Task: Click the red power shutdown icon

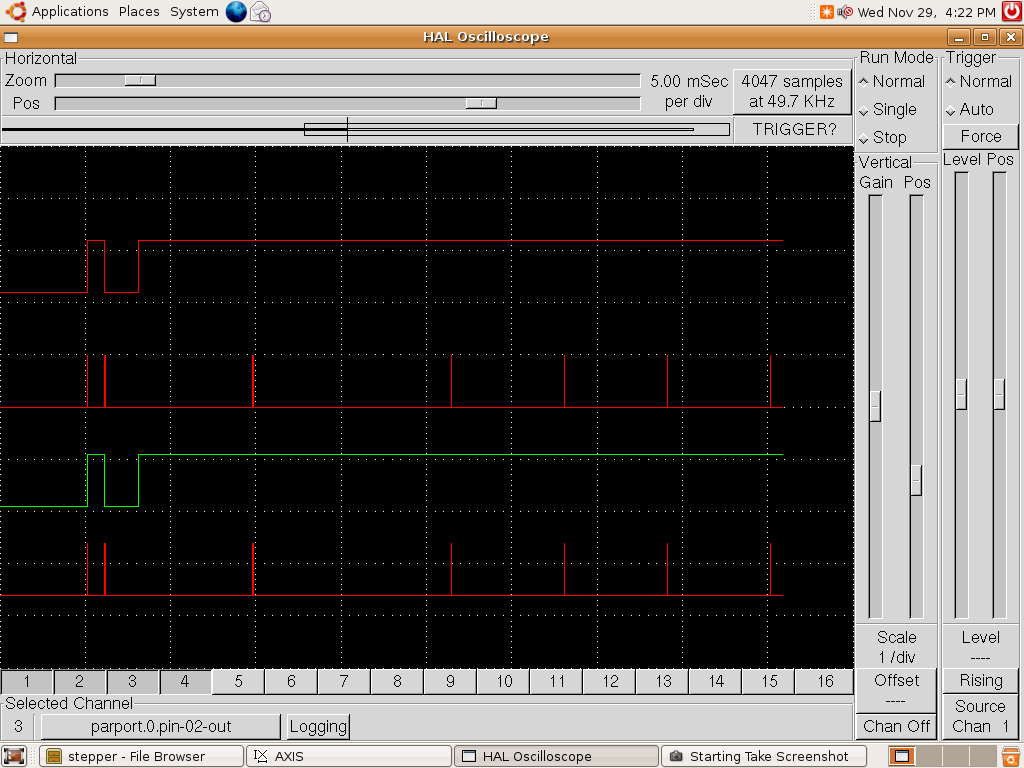Action: coord(1012,11)
